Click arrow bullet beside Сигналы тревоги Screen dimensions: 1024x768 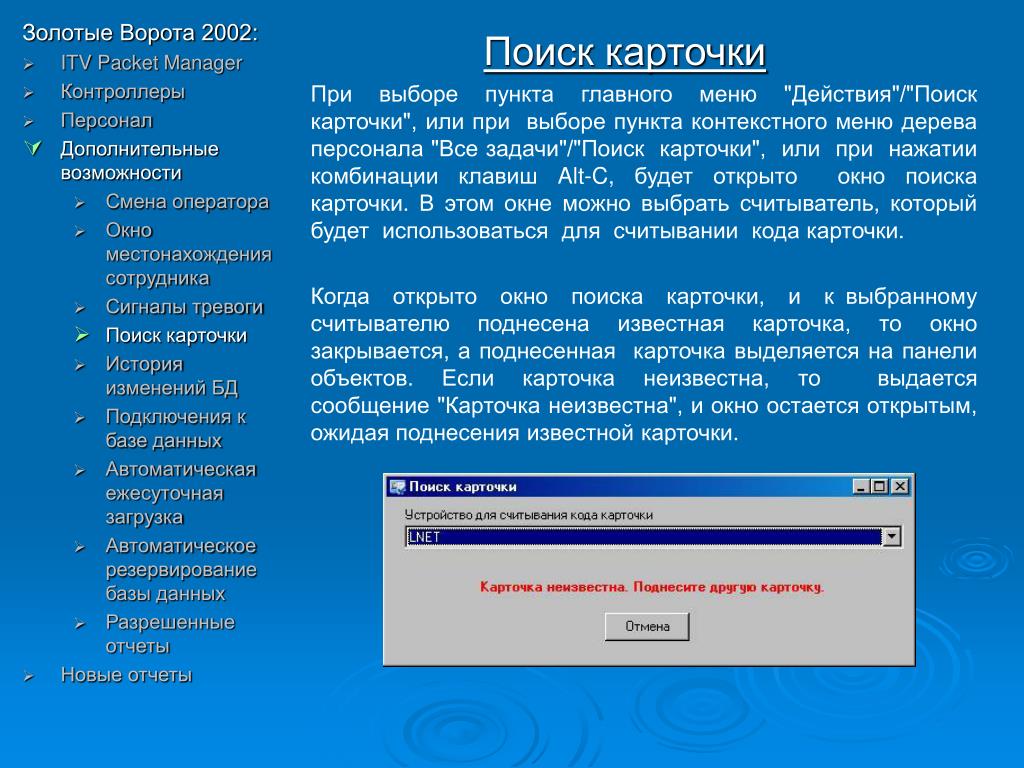pyautogui.click(x=80, y=308)
